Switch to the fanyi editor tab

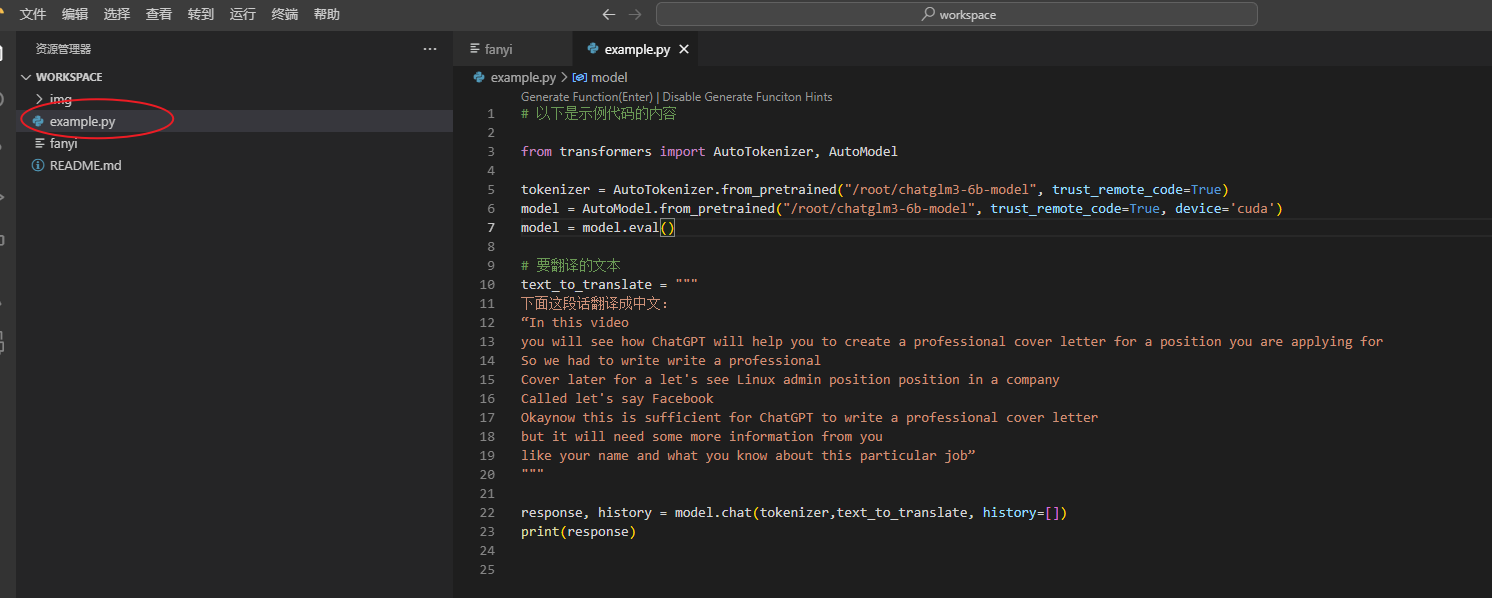[x=498, y=49]
